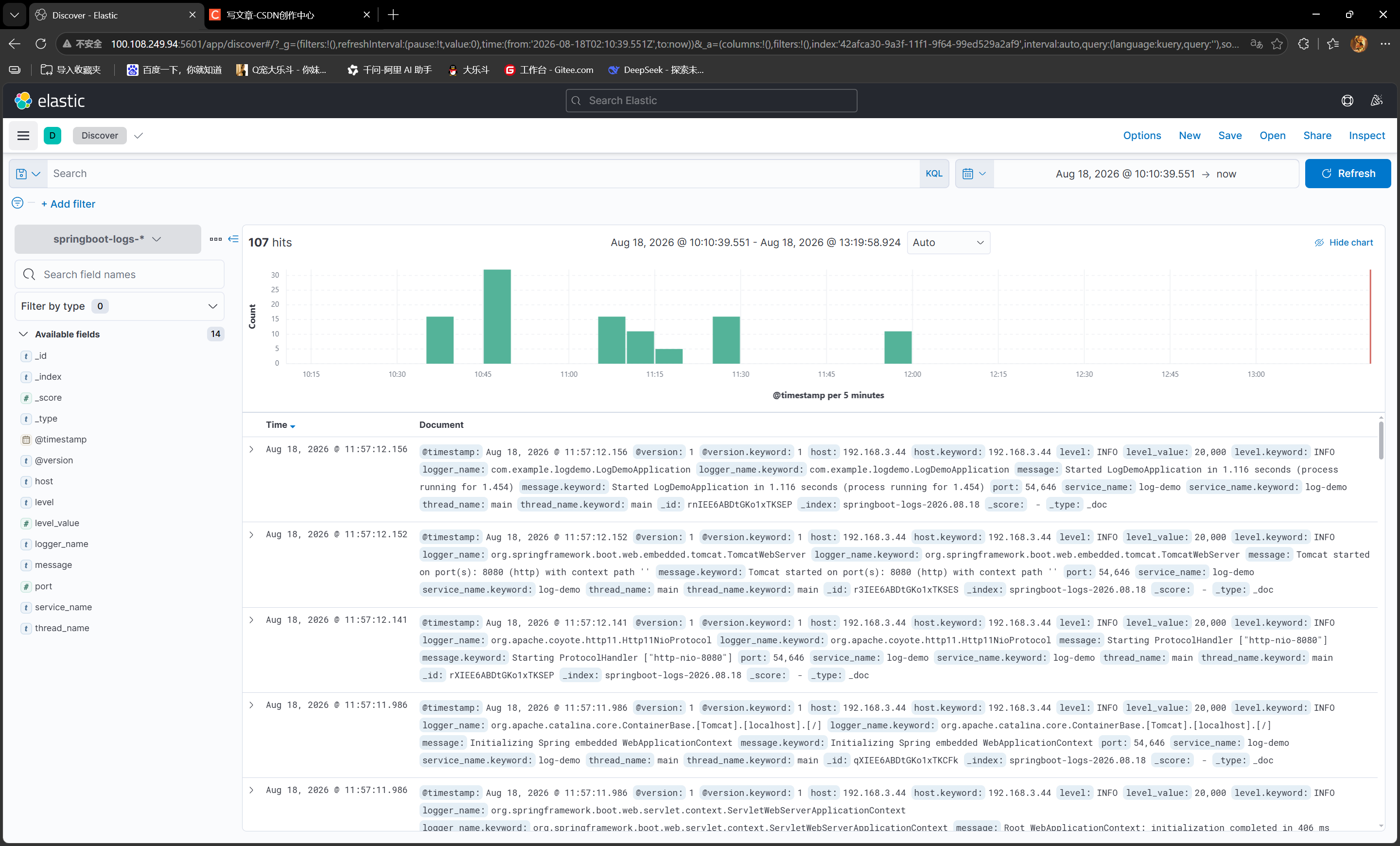Collapse the fields sidebar arrow icon
The width and height of the screenshot is (1400, 846).
233,239
